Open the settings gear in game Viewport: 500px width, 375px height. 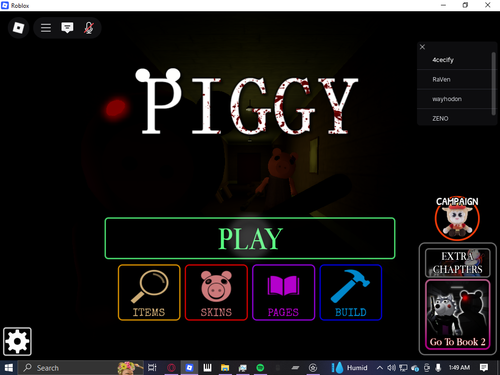tap(17, 341)
